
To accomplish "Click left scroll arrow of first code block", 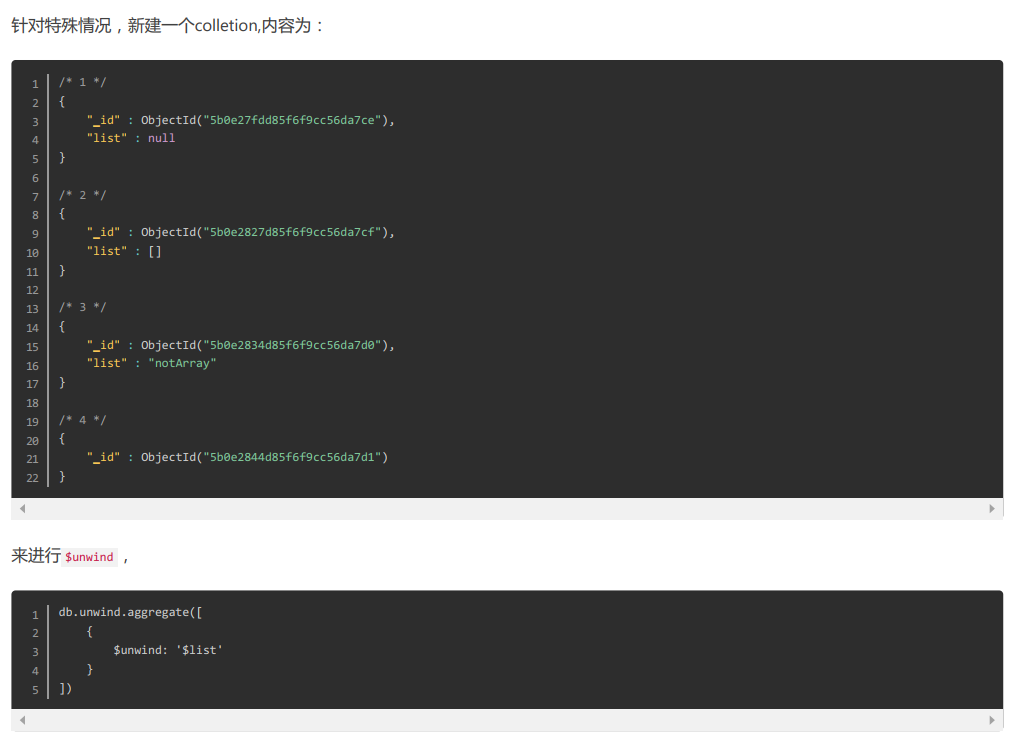I will pyautogui.click(x=23, y=509).
